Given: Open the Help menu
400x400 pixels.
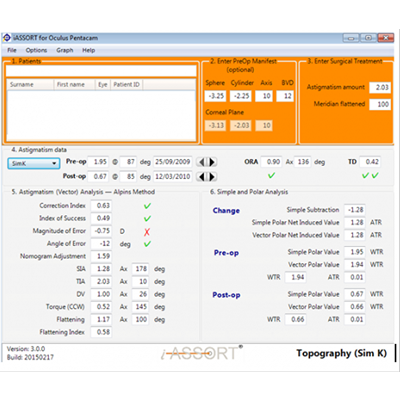Looking at the screenshot, I should [89, 50].
